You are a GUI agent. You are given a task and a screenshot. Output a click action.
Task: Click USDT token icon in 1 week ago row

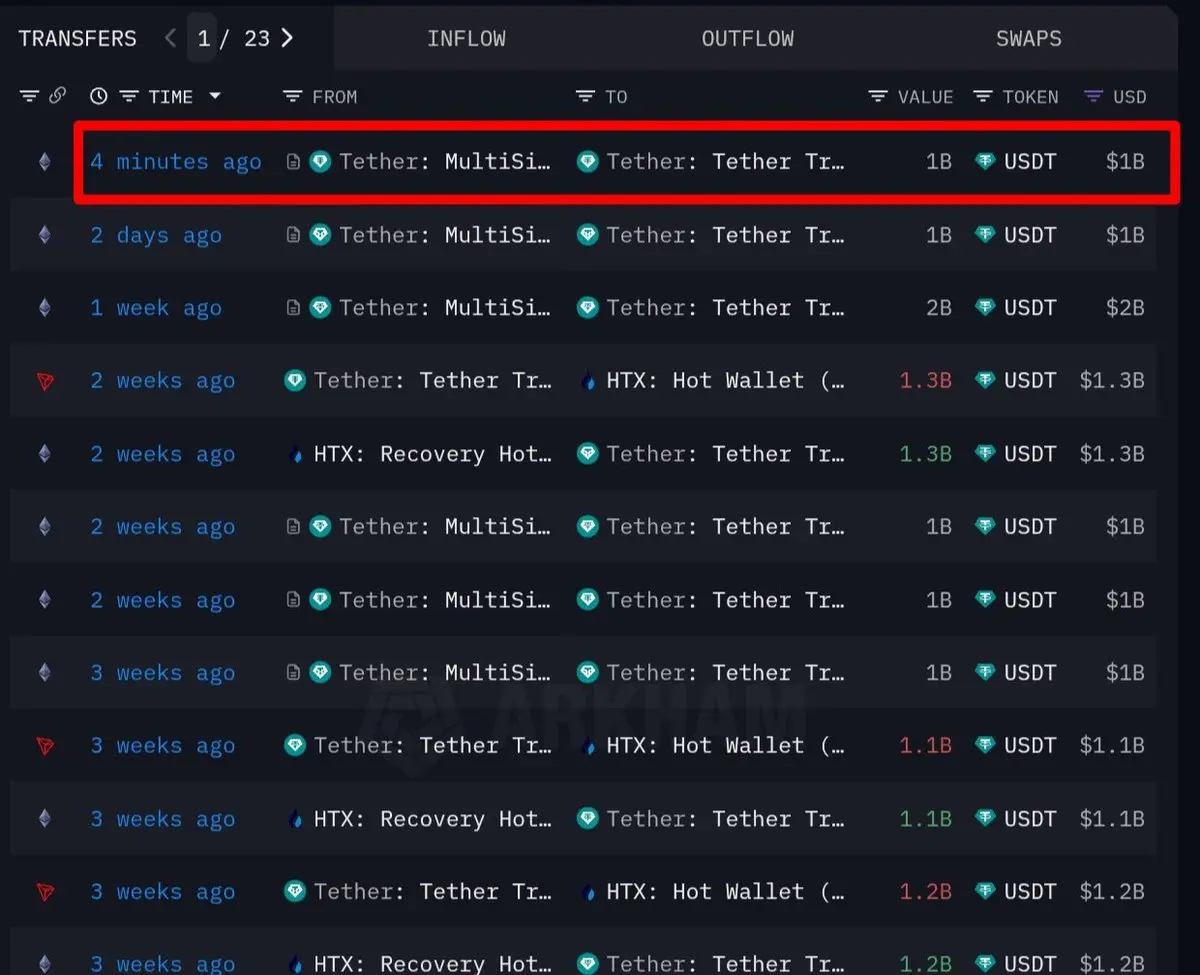pos(985,308)
